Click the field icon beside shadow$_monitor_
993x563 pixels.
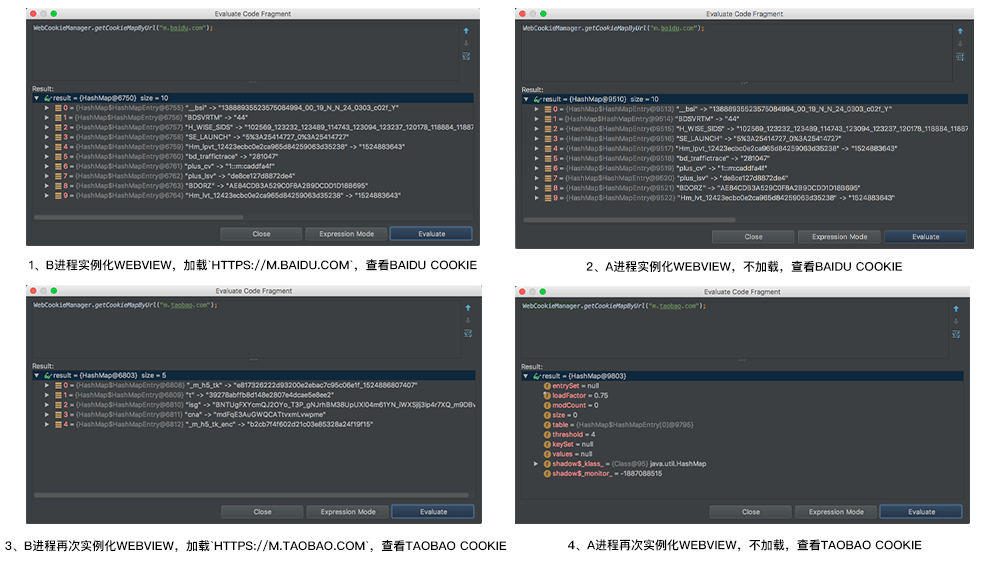[x=547, y=473]
